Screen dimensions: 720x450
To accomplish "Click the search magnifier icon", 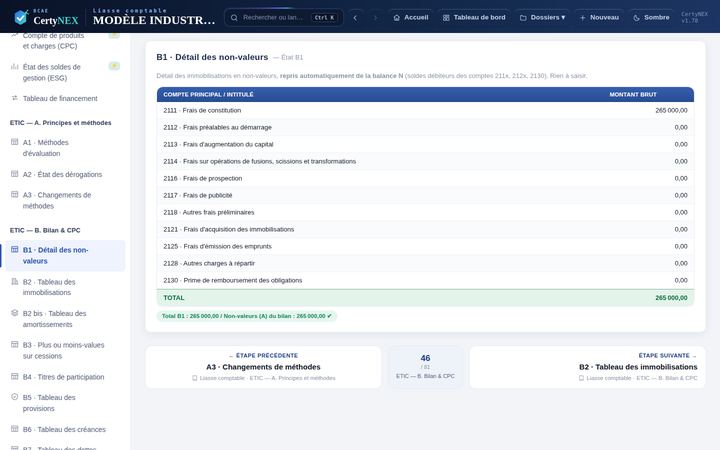I will pyautogui.click(x=234, y=17).
